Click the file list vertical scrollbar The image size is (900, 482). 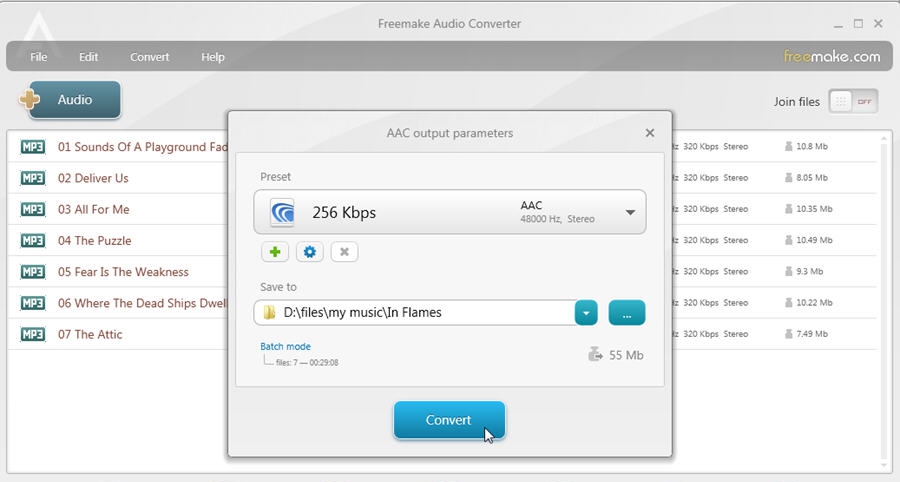[886, 302]
